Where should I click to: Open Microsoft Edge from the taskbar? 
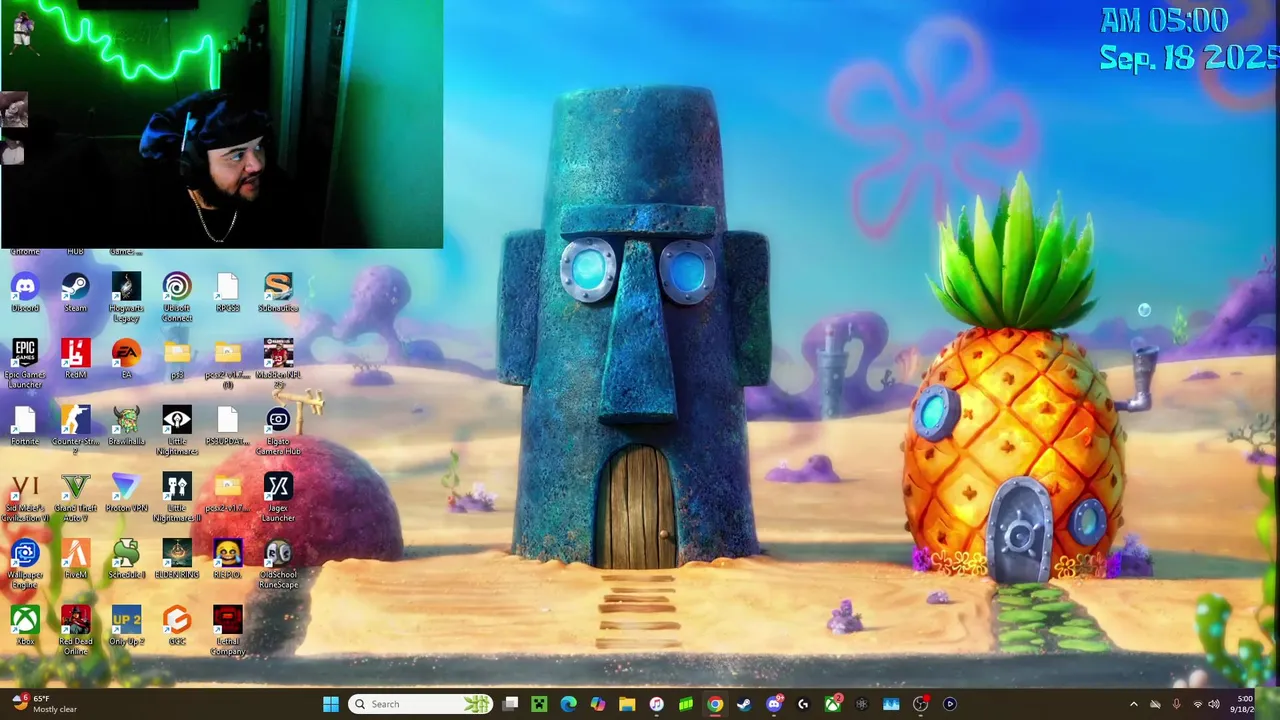pyautogui.click(x=568, y=704)
